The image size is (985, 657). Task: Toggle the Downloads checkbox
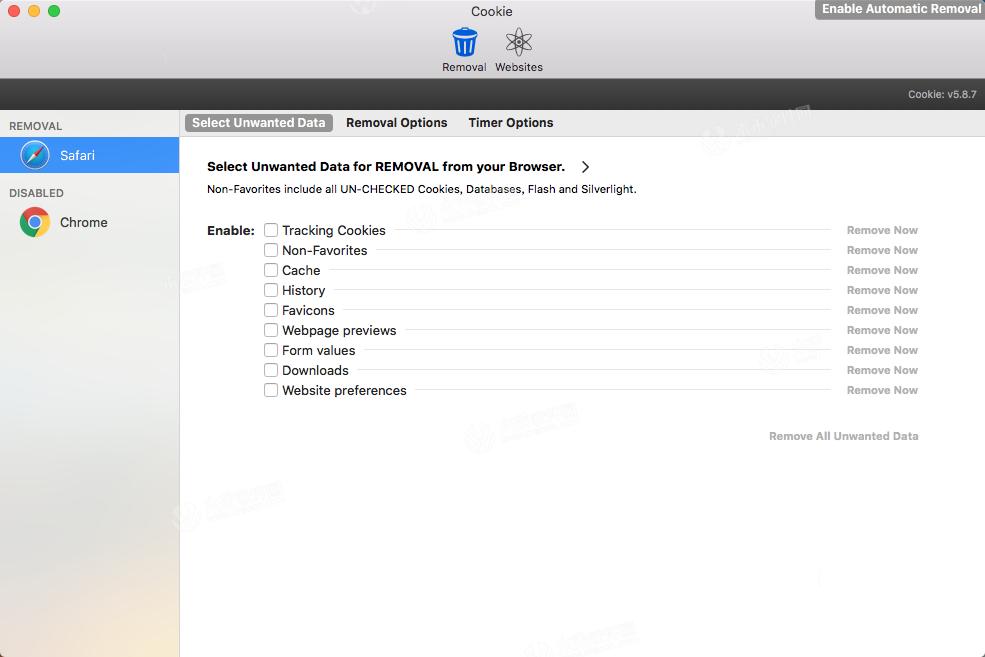tap(271, 371)
